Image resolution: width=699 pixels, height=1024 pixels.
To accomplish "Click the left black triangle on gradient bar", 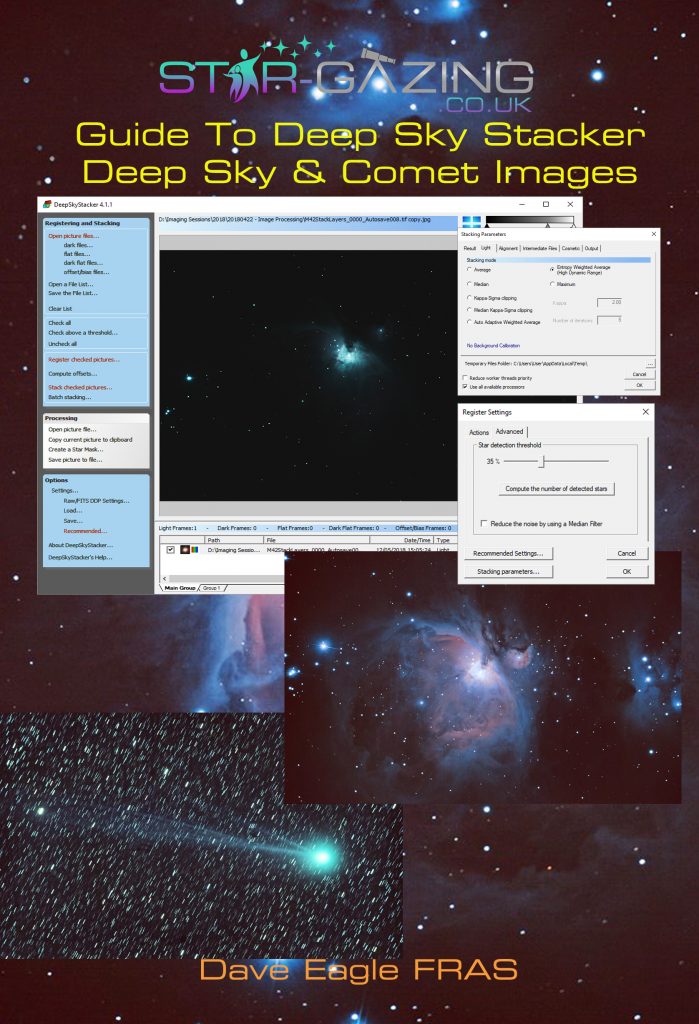I will coord(487,226).
